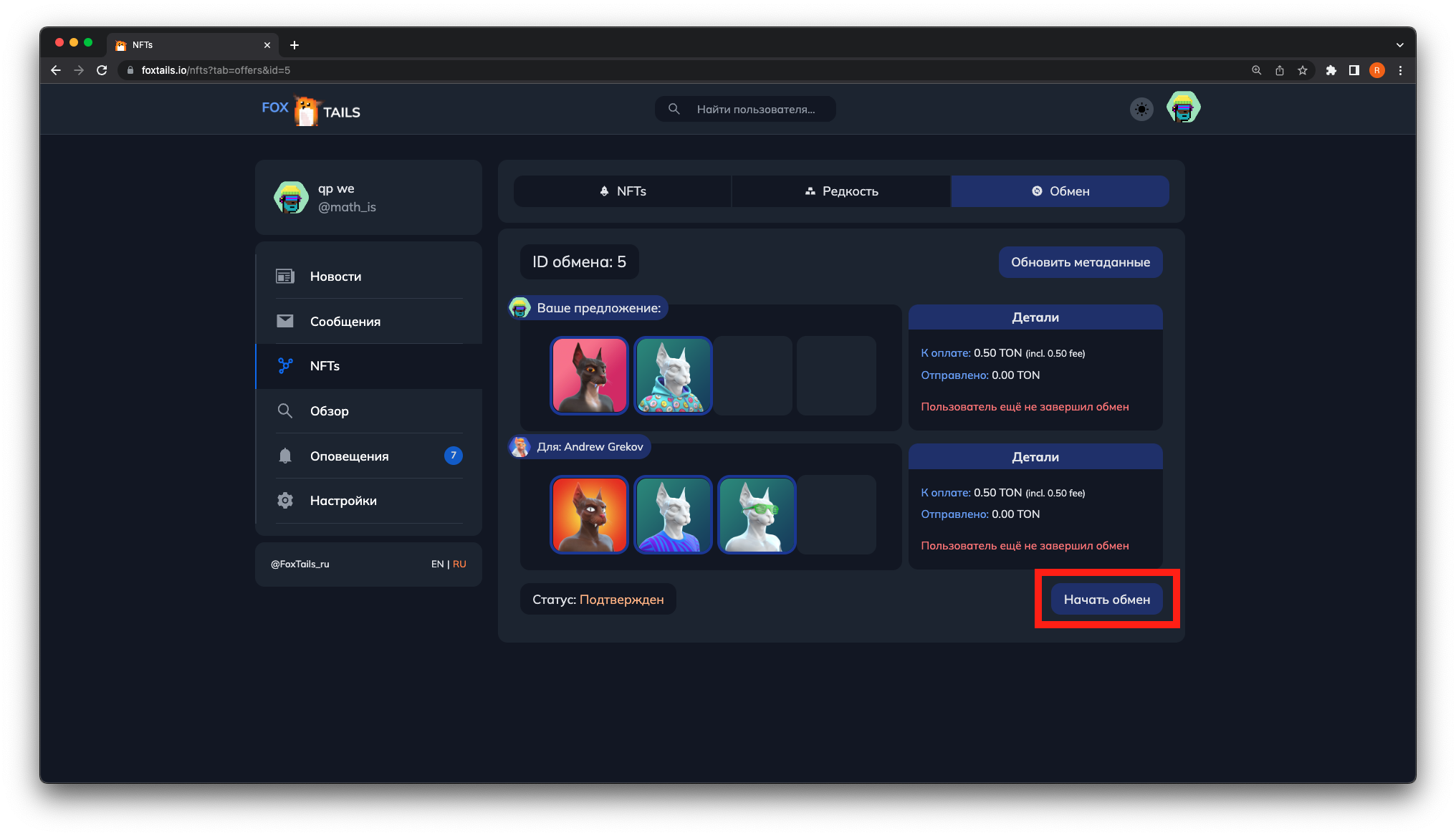This screenshot has height=836, width=1456.
Task: Switch to the Редкость tab
Action: [x=841, y=191]
